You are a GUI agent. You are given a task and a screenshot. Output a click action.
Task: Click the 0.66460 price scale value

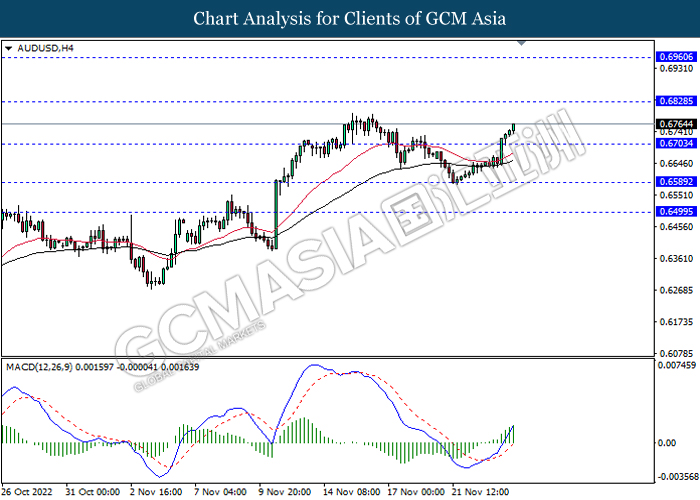click(x=676, y=164)
